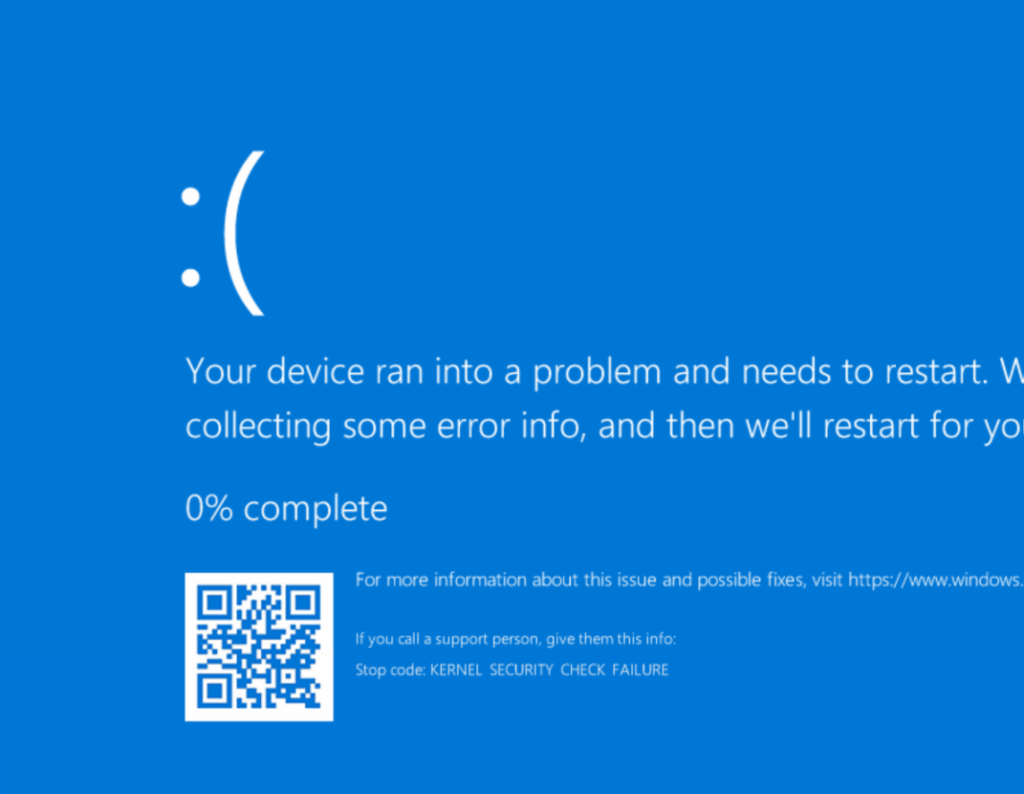The height and width of the screenshot is (794, 1024).
Task: Click 'collecting some error info' line
Action: pos(605,426)
